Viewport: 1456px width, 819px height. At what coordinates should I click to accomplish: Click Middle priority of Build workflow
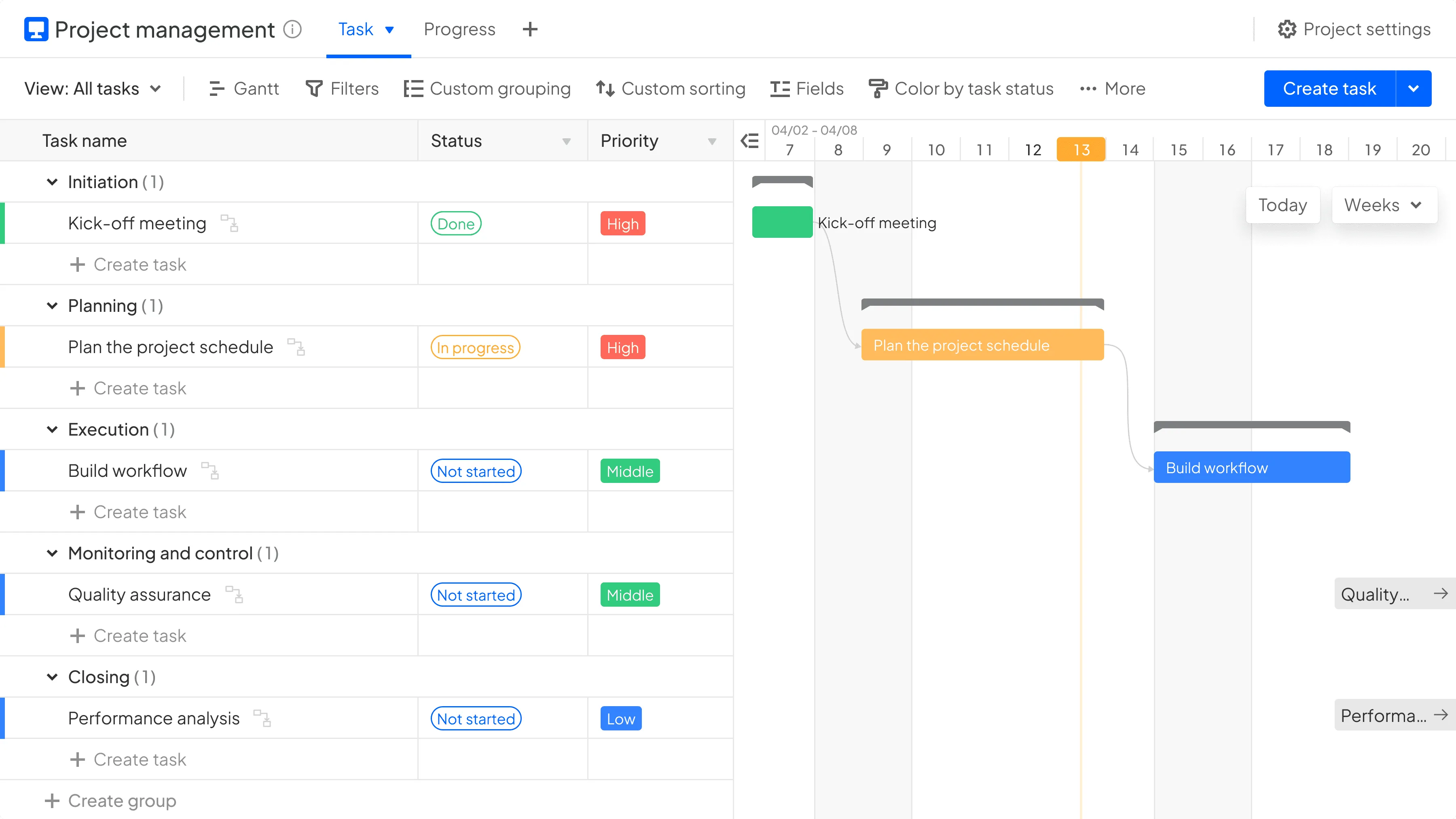click(630, 471)
